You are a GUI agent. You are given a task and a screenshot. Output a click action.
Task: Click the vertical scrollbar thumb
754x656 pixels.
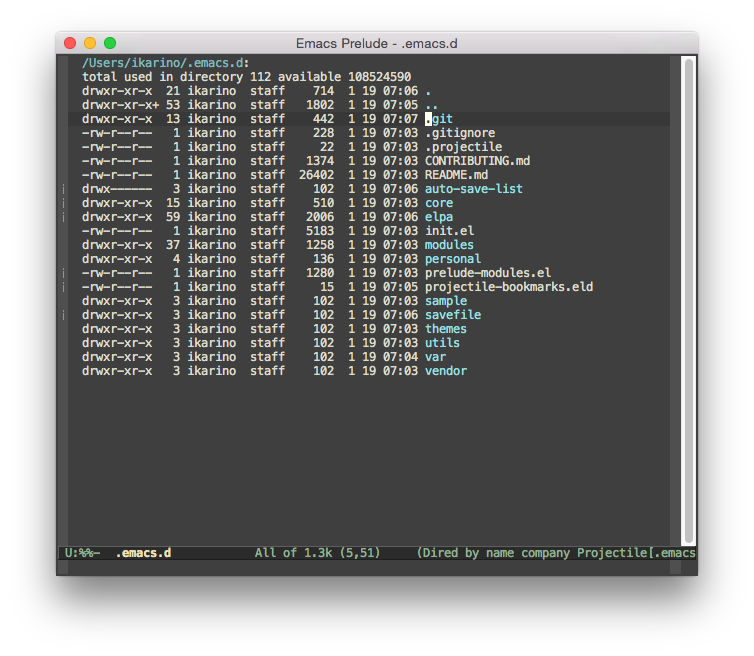689,301
